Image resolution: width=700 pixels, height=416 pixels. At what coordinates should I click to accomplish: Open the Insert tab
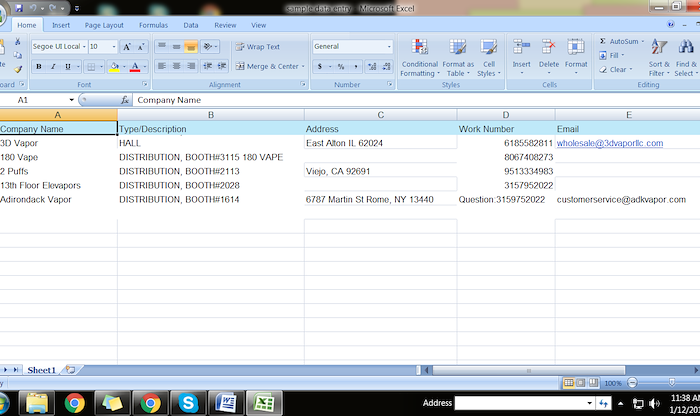point(61,25)
